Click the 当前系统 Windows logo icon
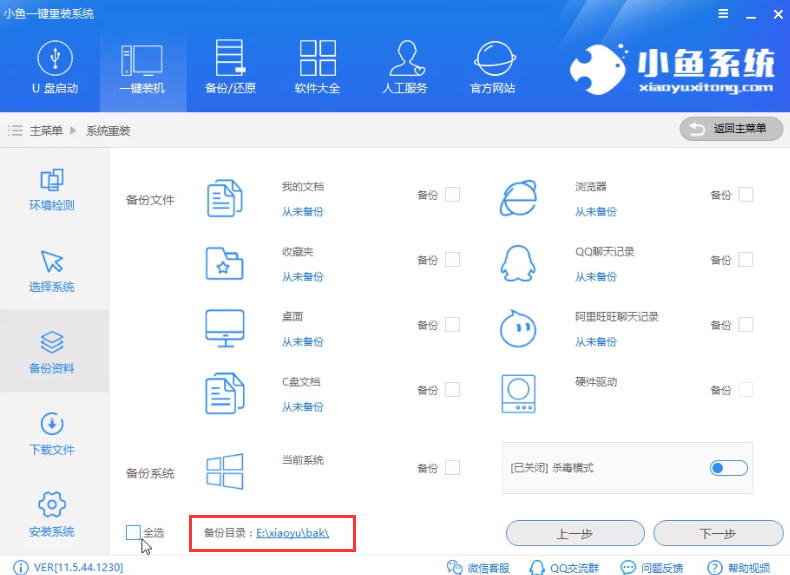This screenshot has width=790, height=575. (x=225, y=471)
